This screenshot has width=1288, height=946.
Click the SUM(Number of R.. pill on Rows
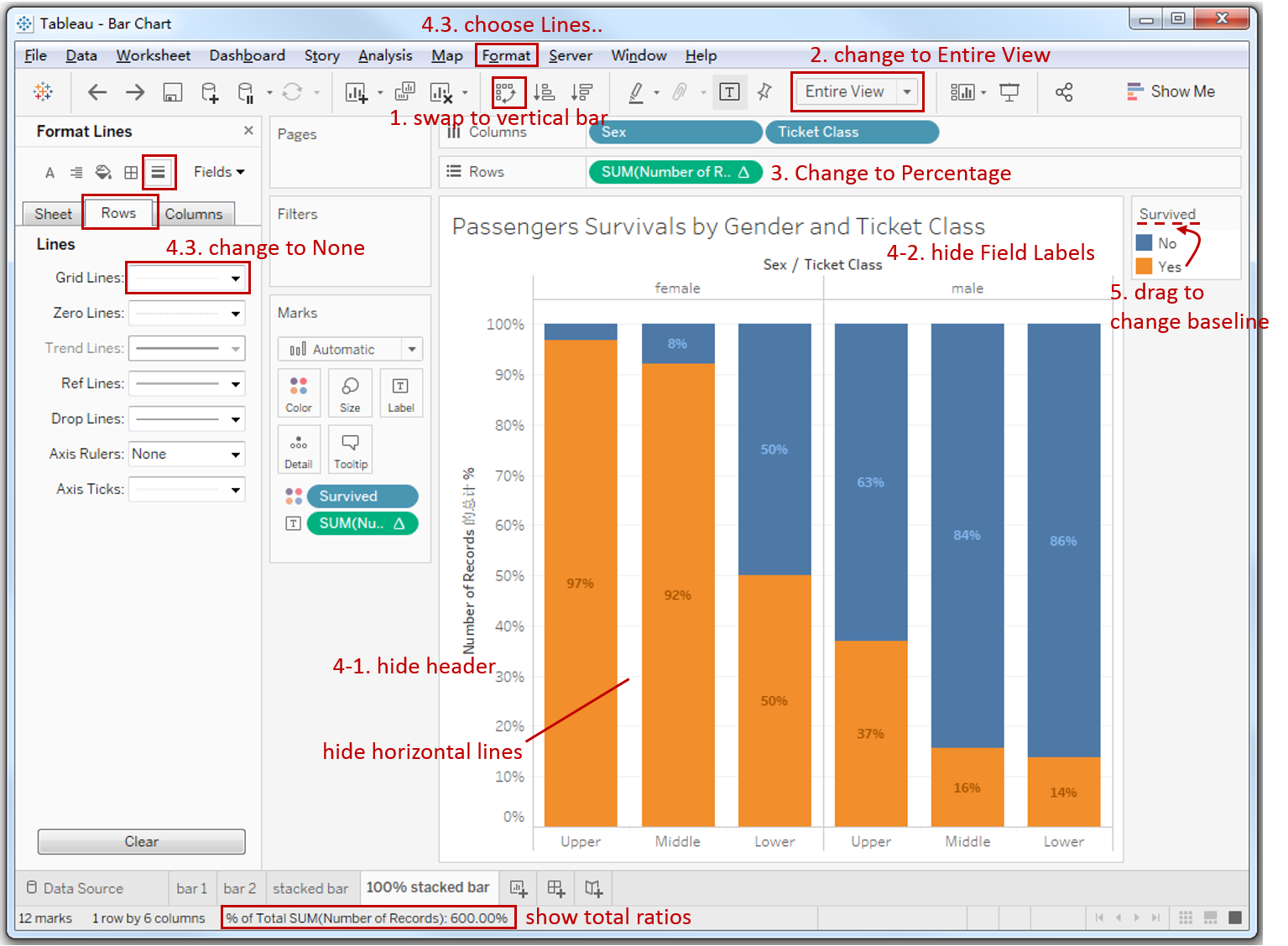[x=675, y=172]
